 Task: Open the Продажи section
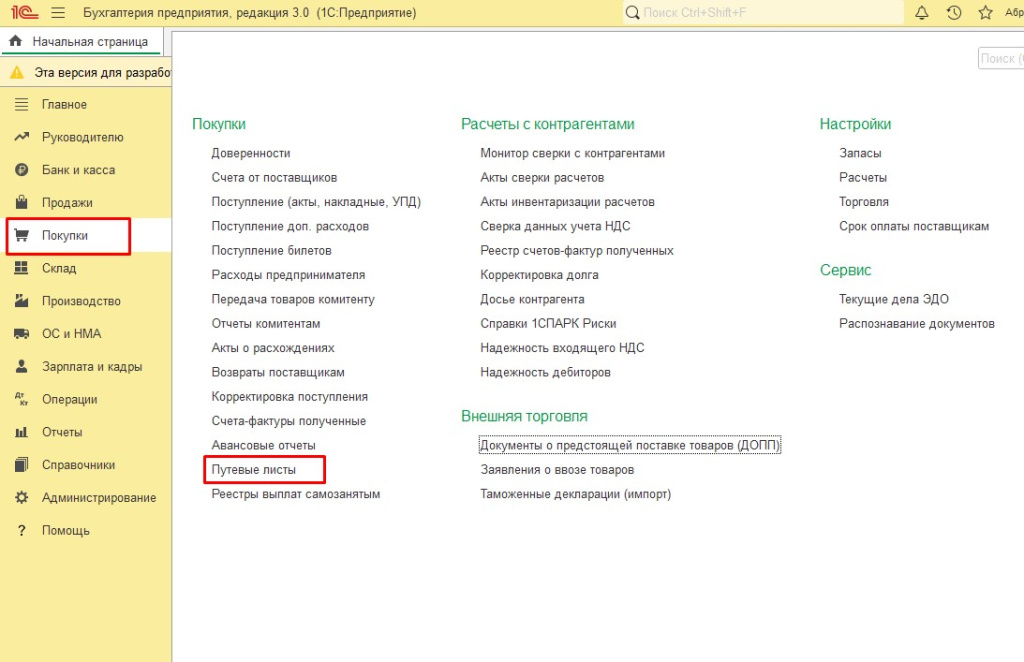click(67, 202)
